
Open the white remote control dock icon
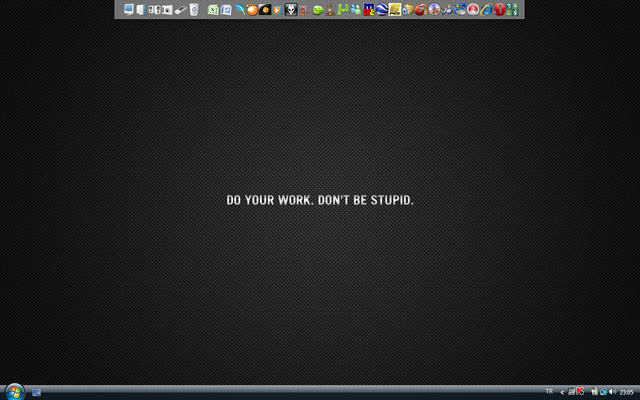point(180,10)
